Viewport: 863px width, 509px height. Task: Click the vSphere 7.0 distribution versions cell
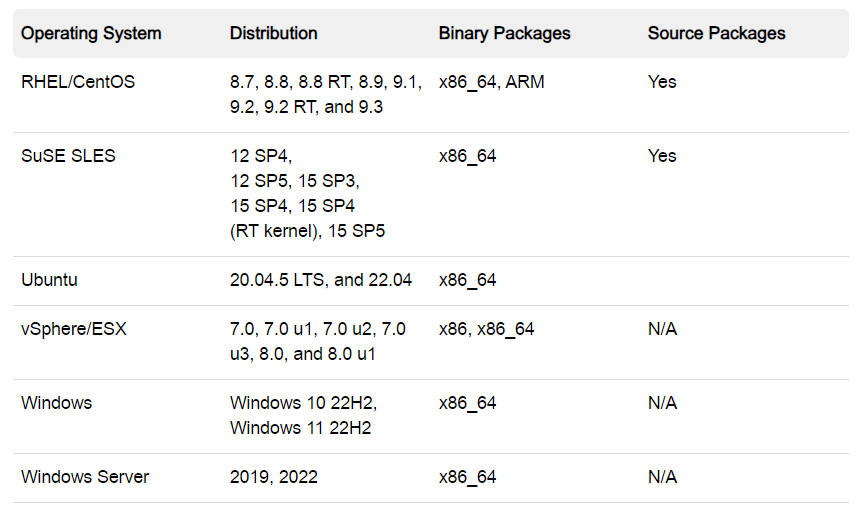point(317,341)
